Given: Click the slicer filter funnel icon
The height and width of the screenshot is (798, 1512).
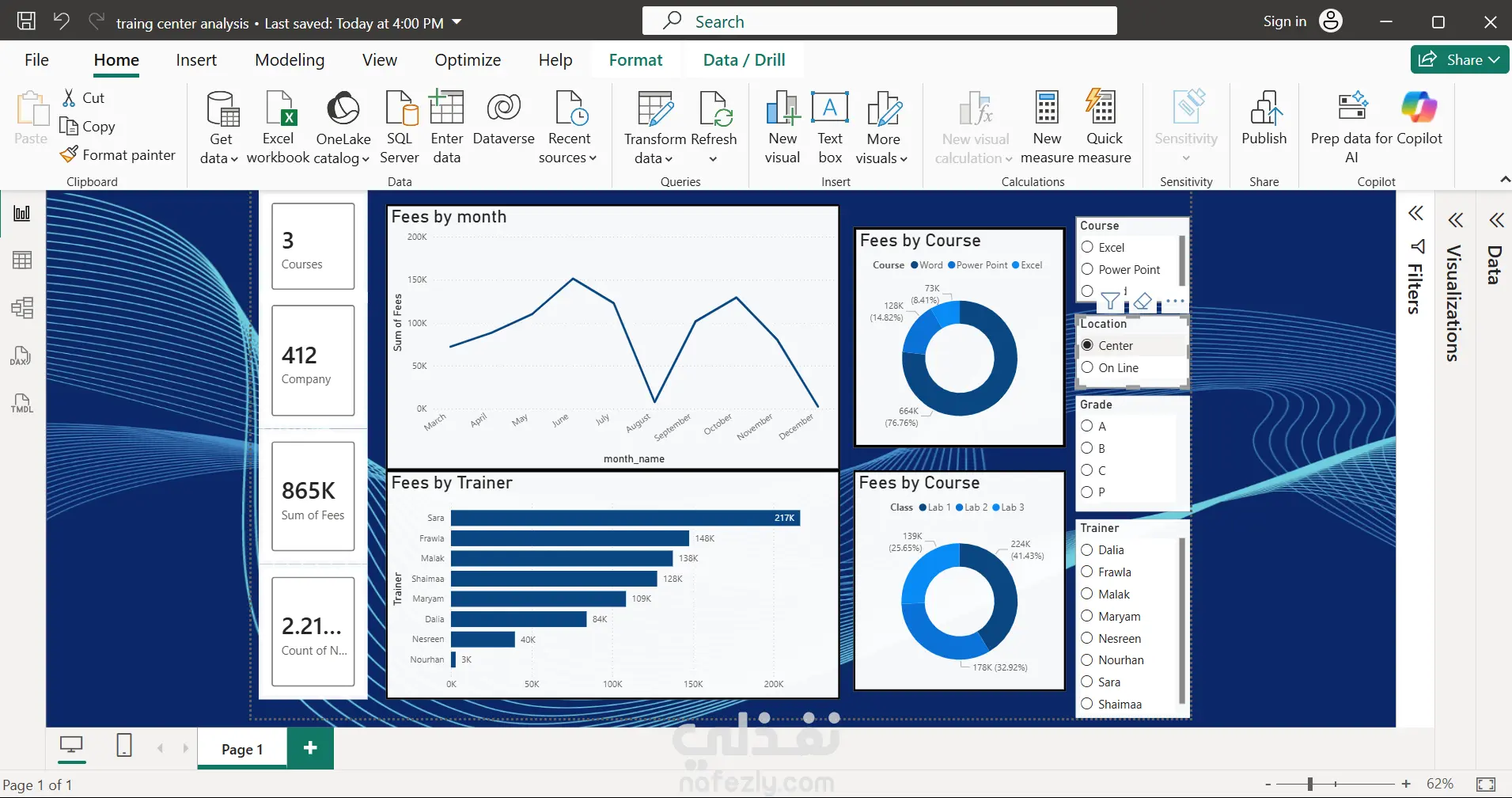Looking at the screenshot, I should click(1110, 301).
